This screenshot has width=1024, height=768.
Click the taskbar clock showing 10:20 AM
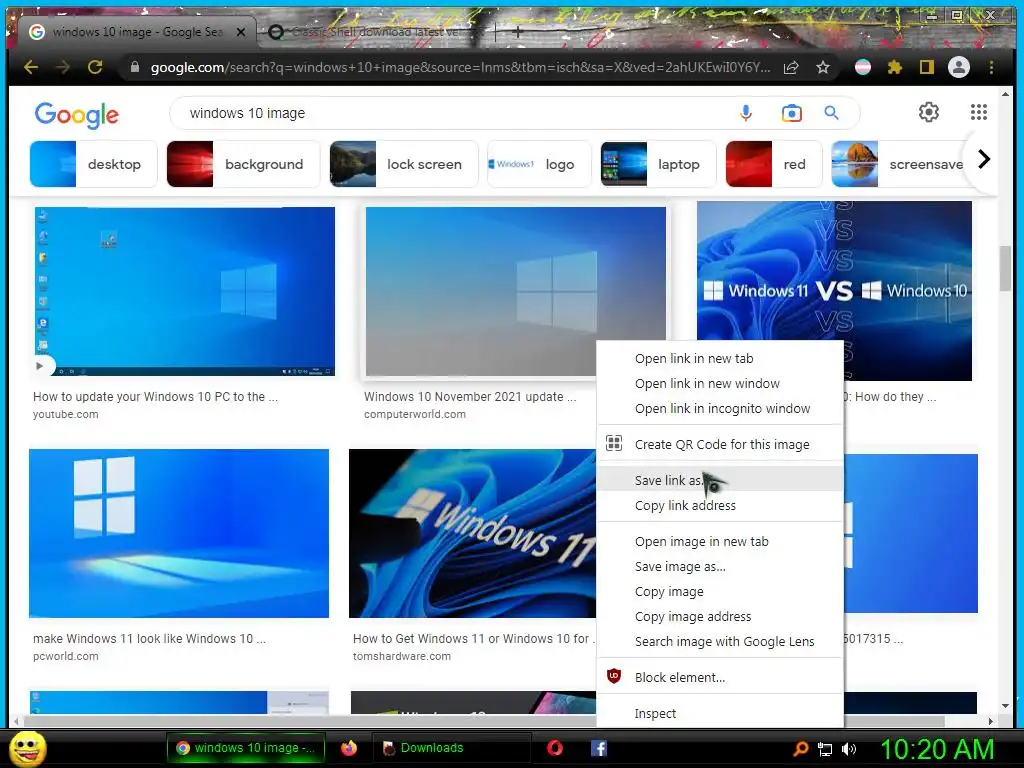point(937,749)
